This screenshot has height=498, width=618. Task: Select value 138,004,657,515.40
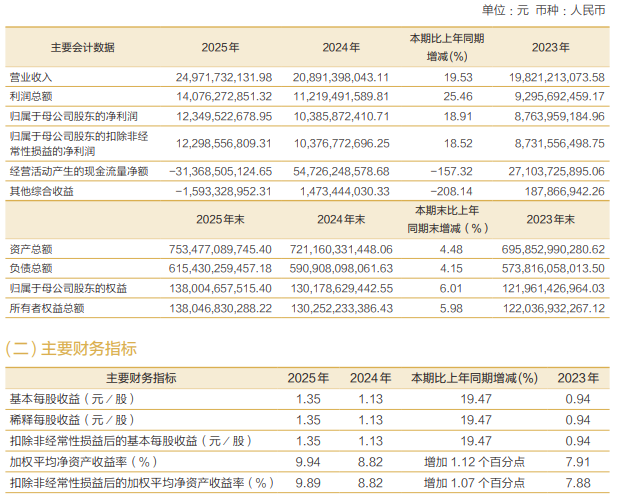click(x=220, y=289)
